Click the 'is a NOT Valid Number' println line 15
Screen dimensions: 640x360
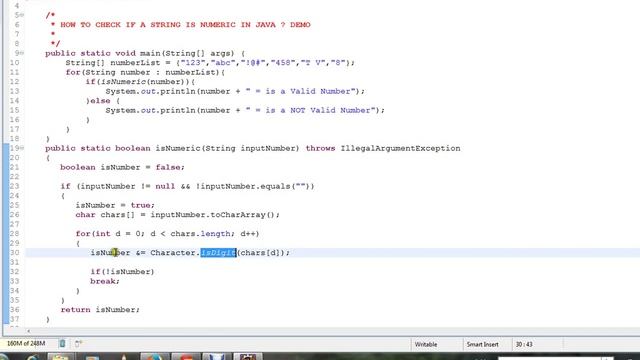click(245, 110)
